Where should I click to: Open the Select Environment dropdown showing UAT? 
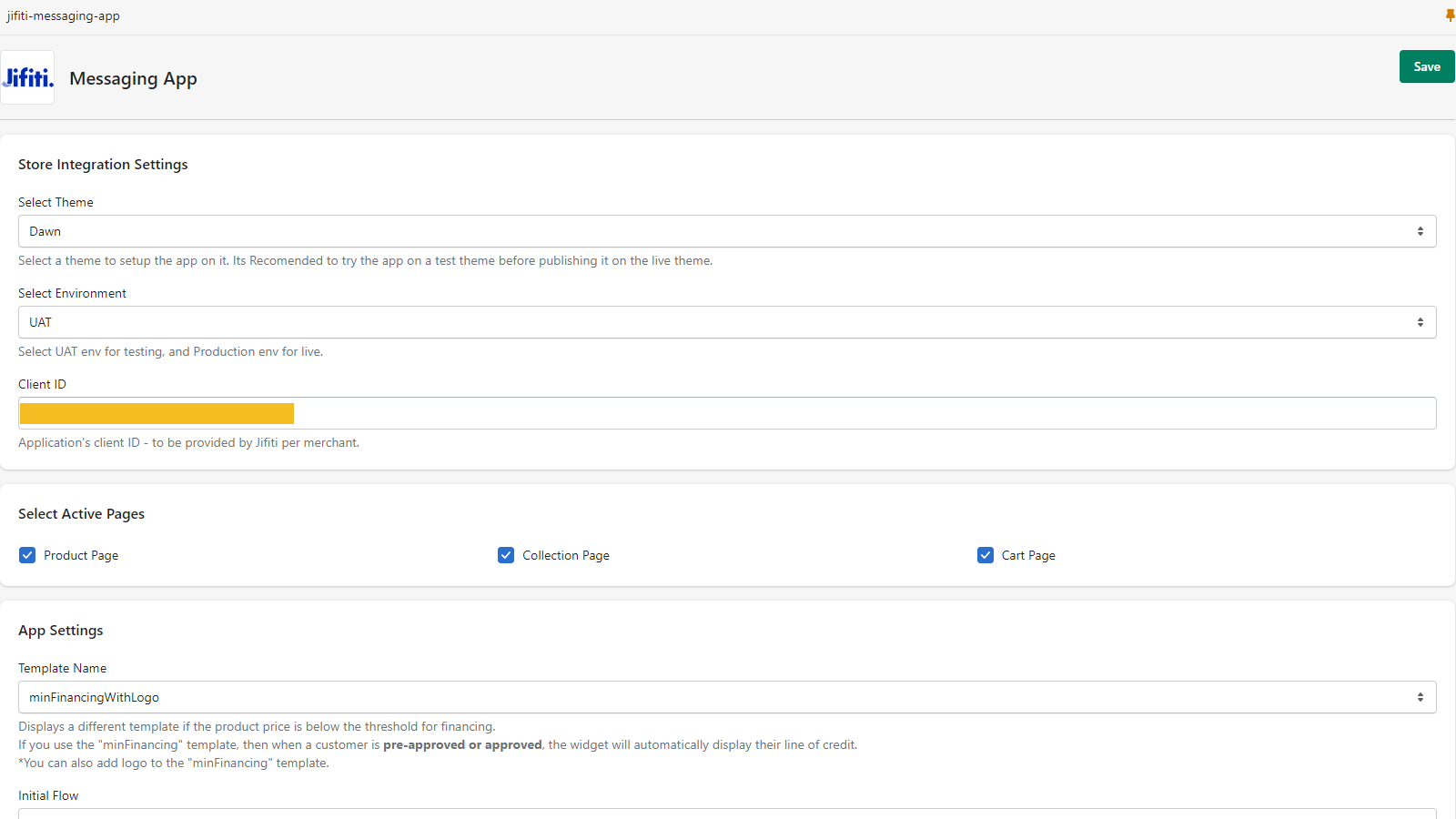tap(727, 322)
